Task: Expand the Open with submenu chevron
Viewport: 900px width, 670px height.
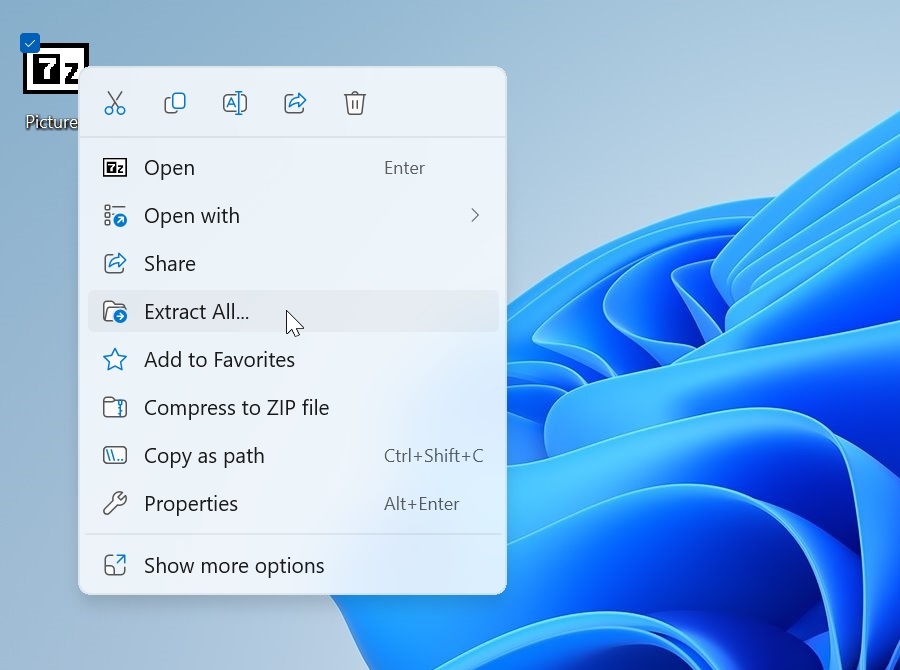Action: pyautogui.click(x=475, y=216)
